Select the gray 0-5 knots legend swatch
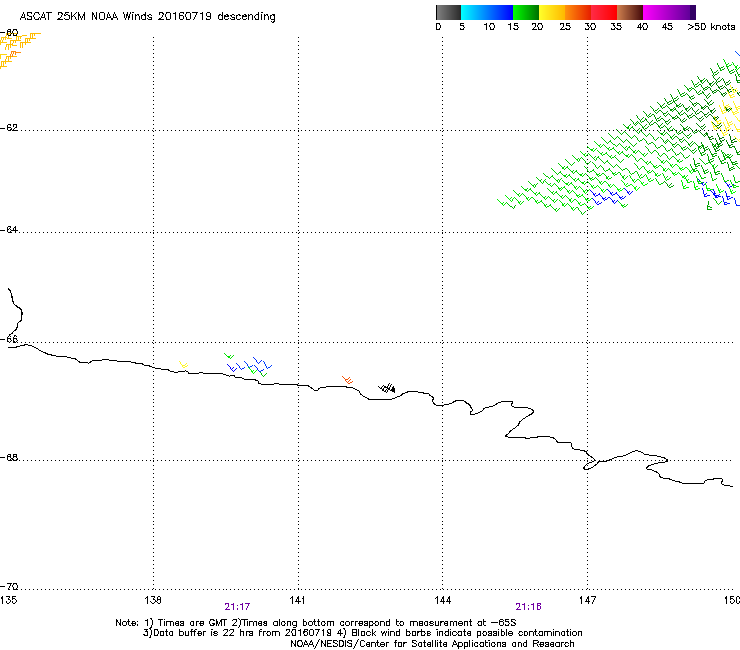 pyautogui.click(x=448, y=12)
